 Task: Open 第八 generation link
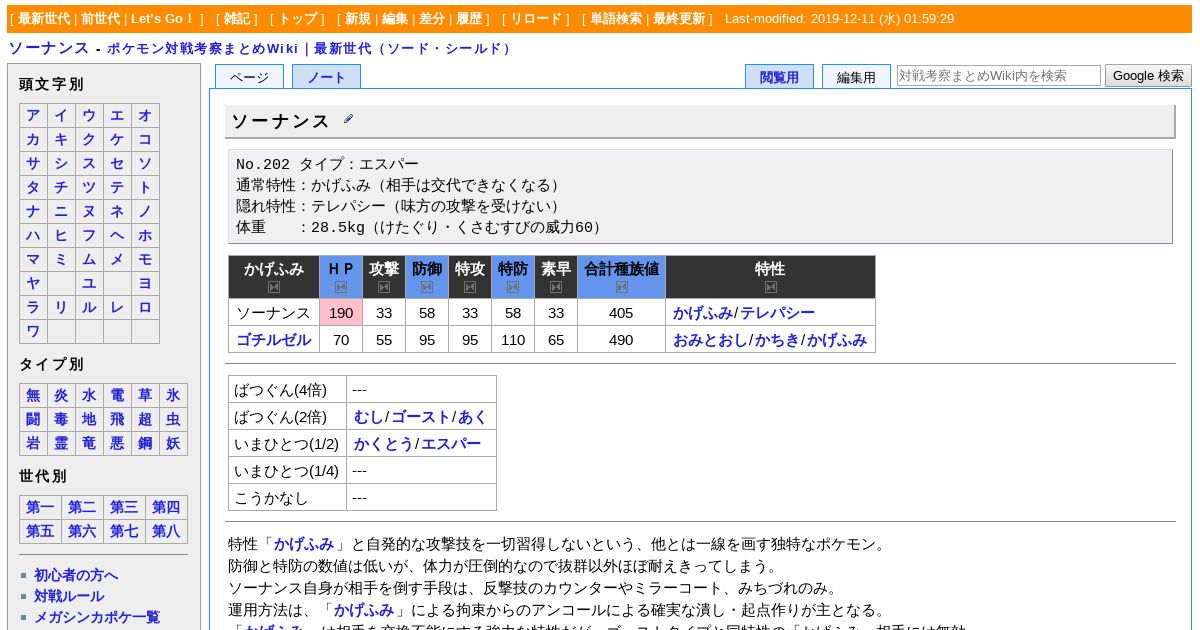click(166, 532)
